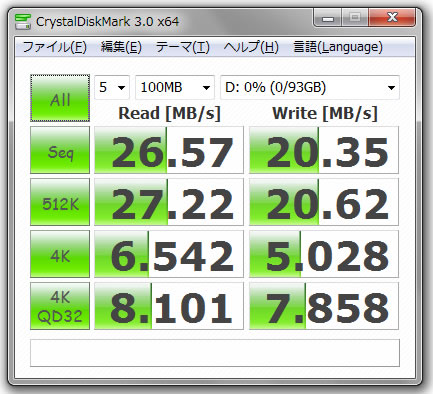
Task: Select the 512K write result 20.62
Action: pyautogui.click(x=324, y=202)
